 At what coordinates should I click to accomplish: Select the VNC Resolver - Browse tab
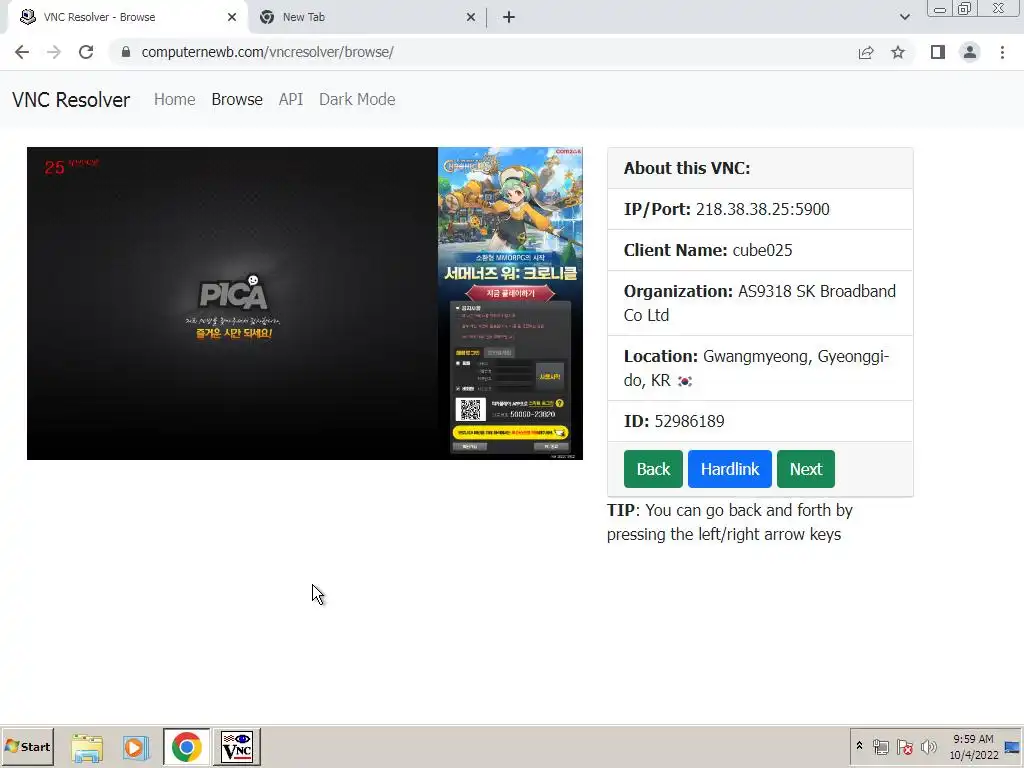[x=127, y=17]
